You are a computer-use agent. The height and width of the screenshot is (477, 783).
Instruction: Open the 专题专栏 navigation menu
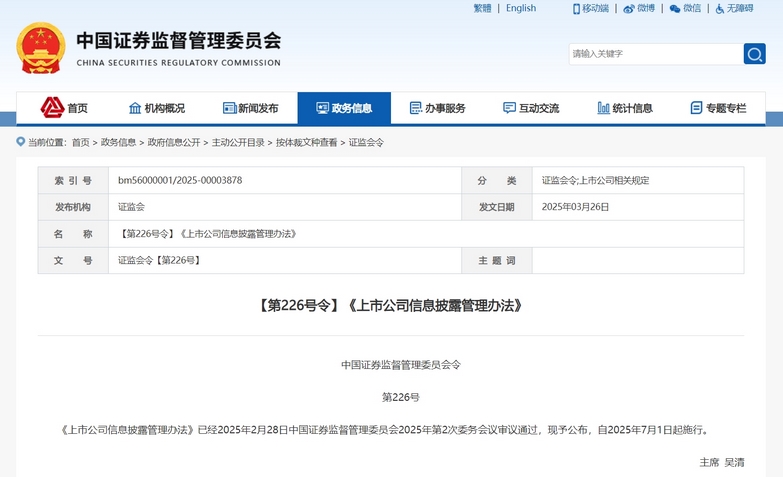point(718,108)
